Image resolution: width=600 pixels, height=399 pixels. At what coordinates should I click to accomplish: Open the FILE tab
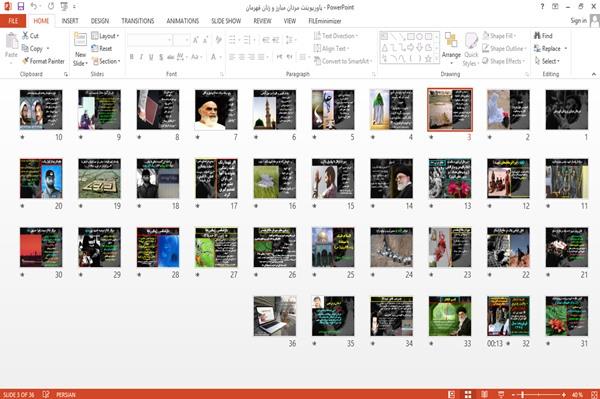click(x=13, y=21)
